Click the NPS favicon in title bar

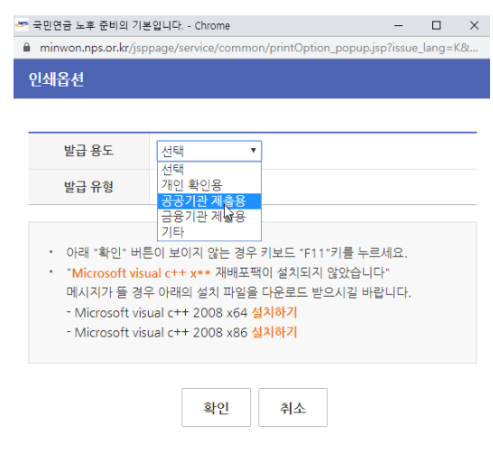pyautogui.click(x=22, y=25)
